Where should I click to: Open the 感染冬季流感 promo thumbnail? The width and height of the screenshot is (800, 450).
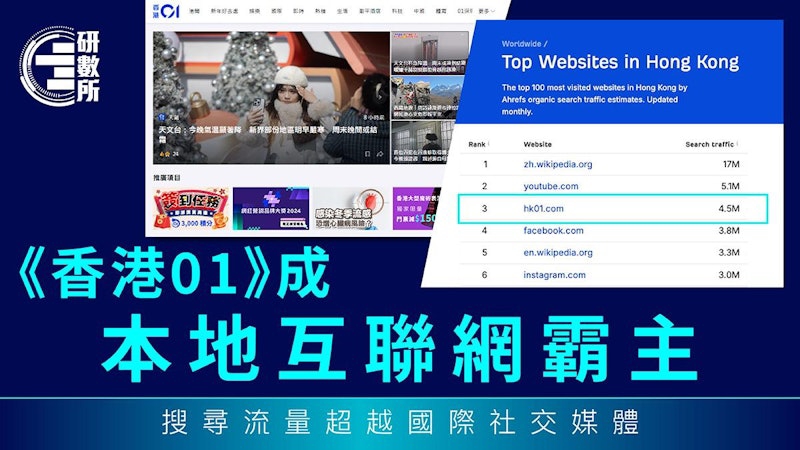pos(351,209)
